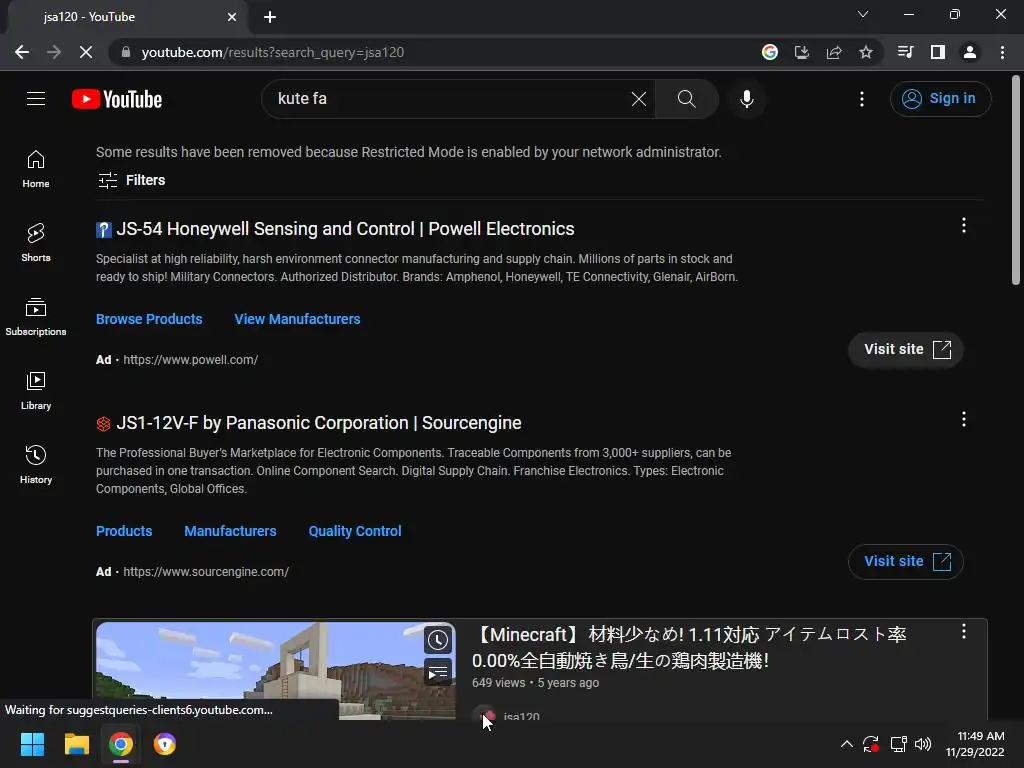This screenshot has height=768, width=1024.
Task: Click the Sourcengine Manufacturers link
Action: click(x=230, y=531)
